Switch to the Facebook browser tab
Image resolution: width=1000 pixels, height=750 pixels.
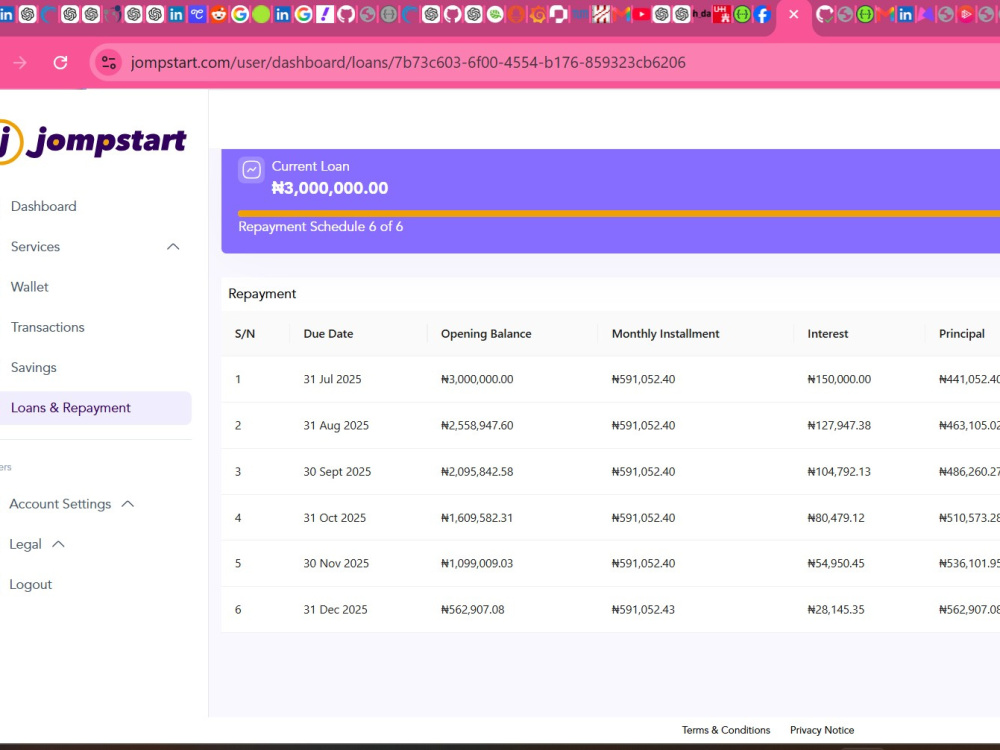(x=762, y=14)
